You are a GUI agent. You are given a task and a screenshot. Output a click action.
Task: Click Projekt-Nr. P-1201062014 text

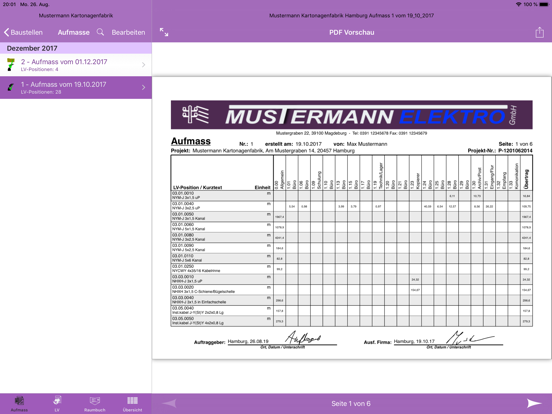point(500,151)
